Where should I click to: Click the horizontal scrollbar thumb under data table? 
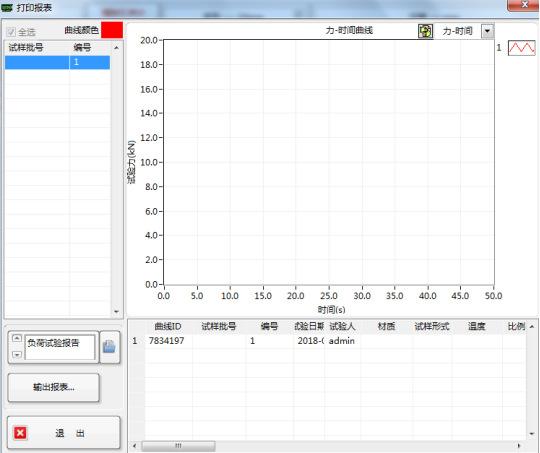(x=178, y=446)
